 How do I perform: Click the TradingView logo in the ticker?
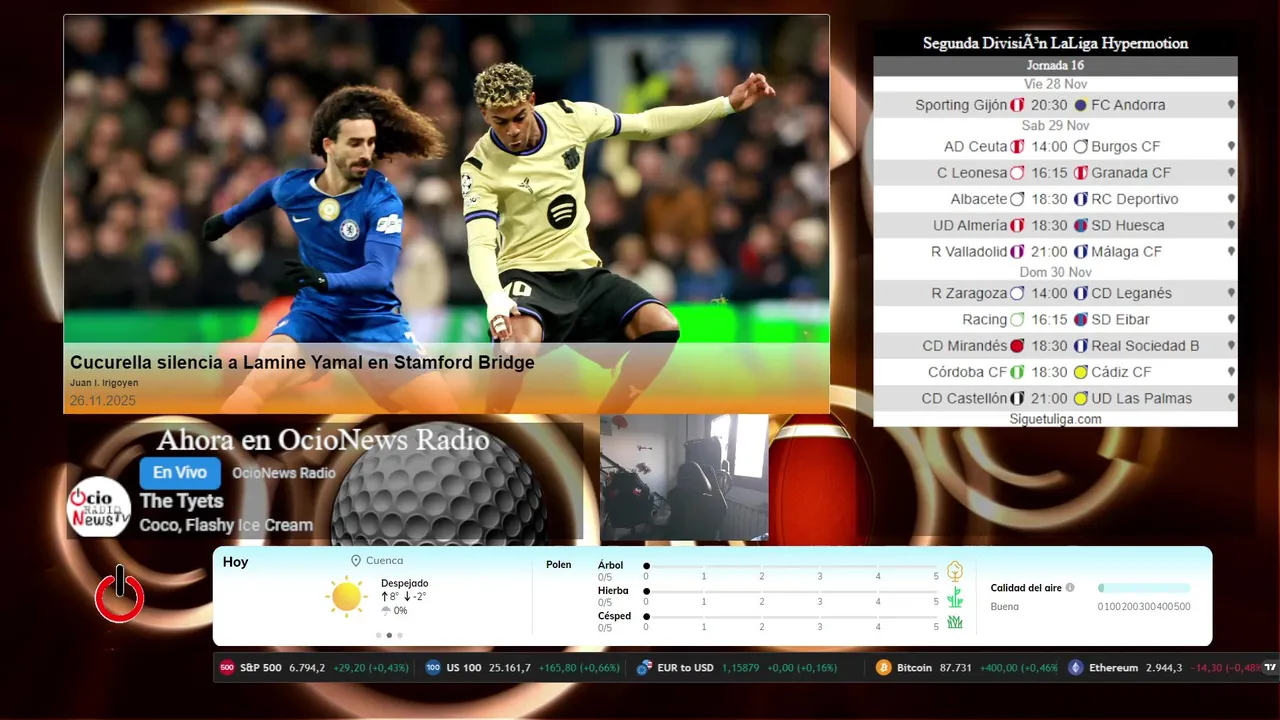[1270, 667]
